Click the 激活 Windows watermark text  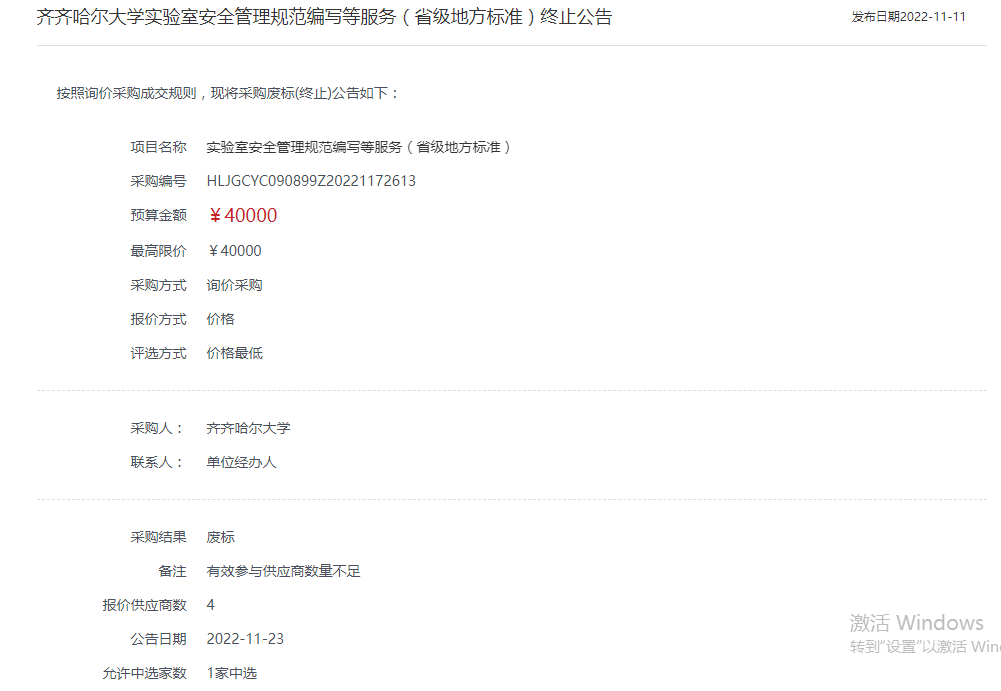[x=917, y=623]
